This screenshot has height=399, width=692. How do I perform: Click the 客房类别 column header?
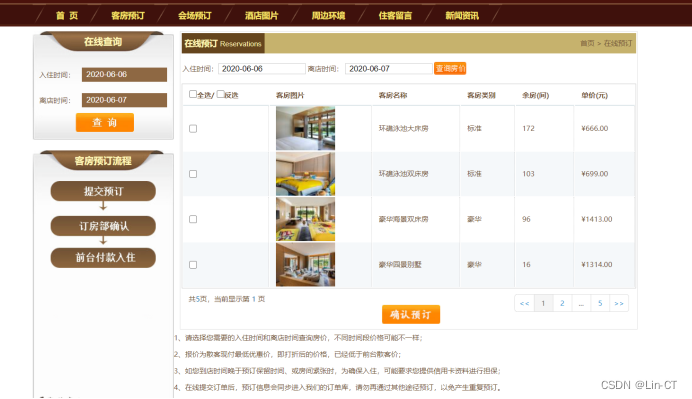(x=481, y=95)
